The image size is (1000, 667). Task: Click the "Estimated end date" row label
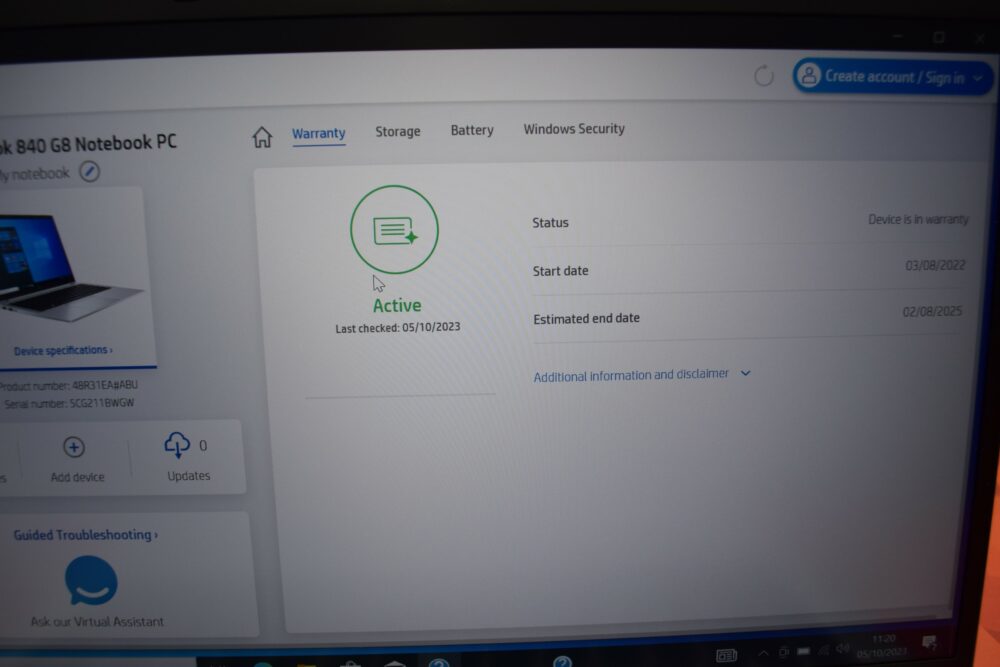pos(586,318)
